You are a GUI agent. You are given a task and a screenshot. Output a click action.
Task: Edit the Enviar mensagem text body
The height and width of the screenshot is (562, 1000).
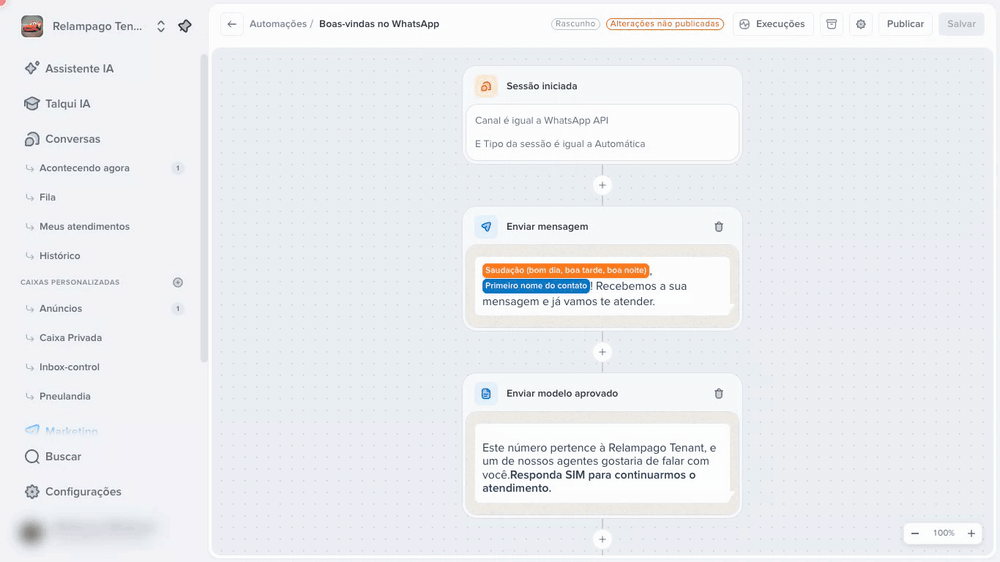[x=602, y=286]
